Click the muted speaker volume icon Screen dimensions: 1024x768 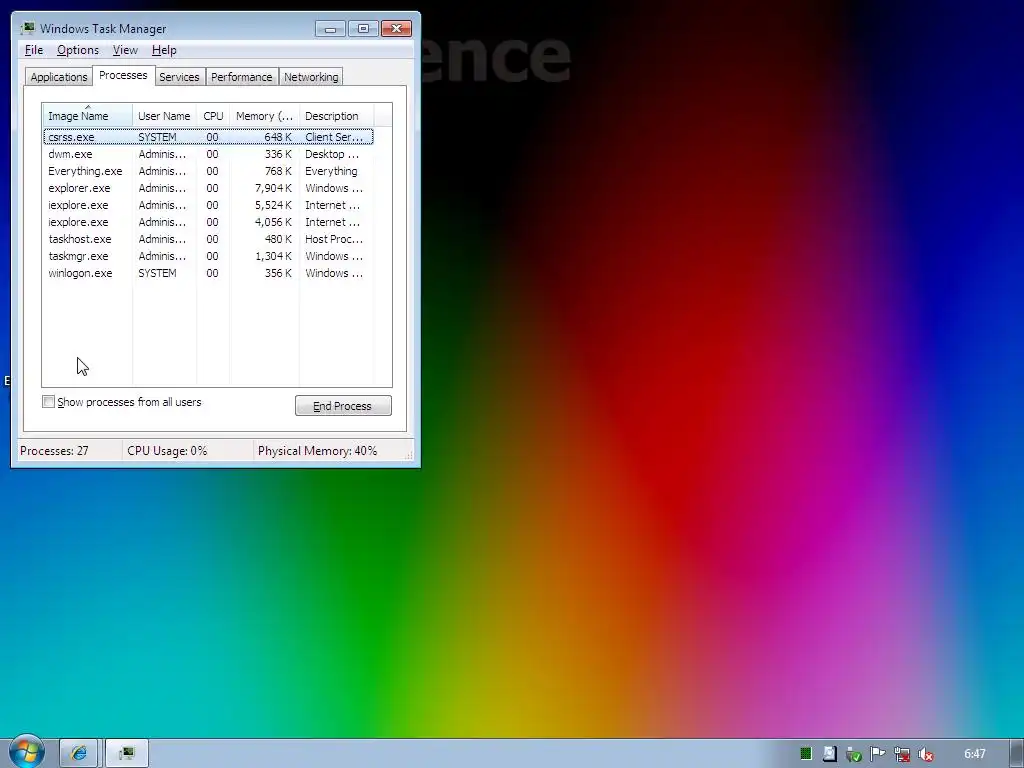point(925,754)
